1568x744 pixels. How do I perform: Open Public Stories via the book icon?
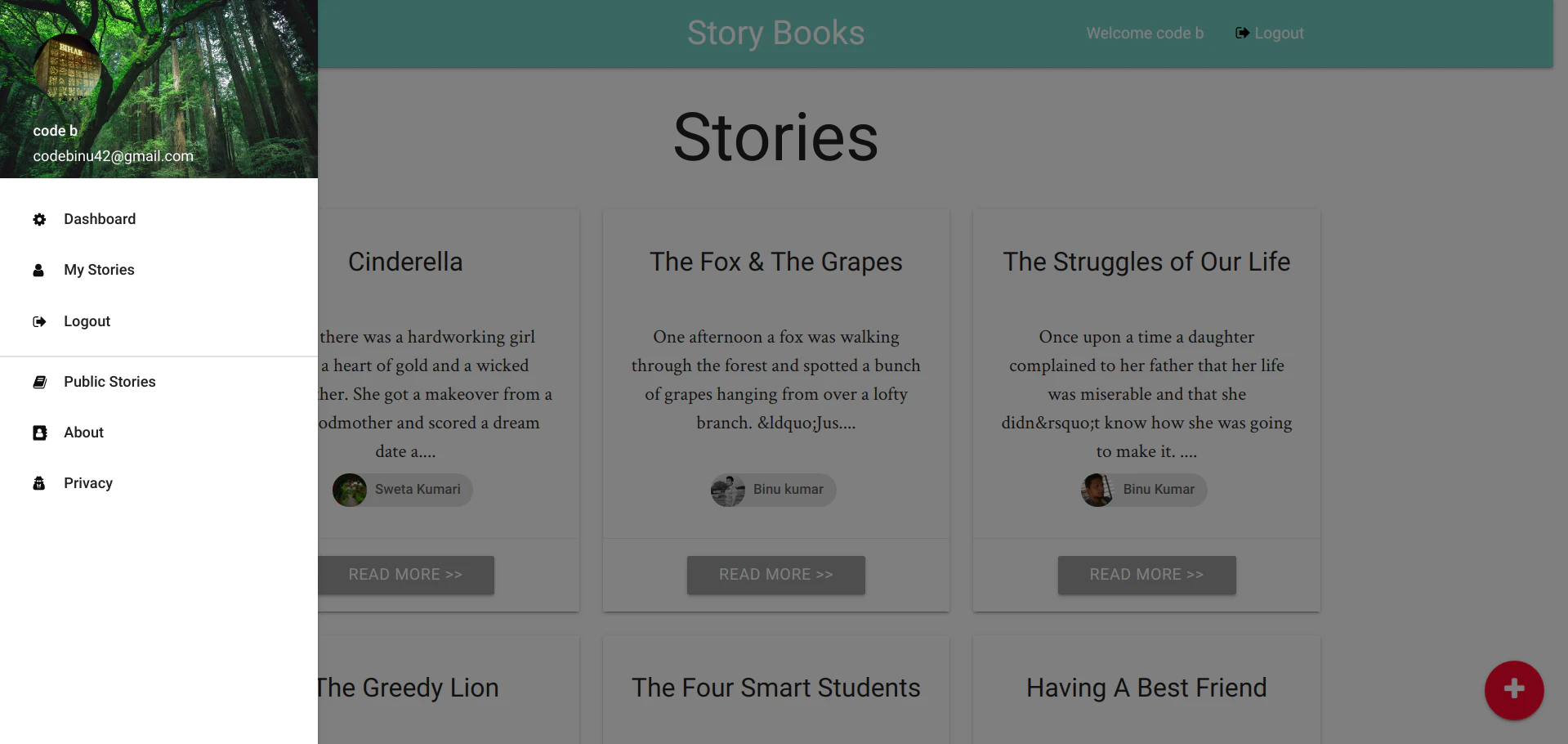(38, 382)
